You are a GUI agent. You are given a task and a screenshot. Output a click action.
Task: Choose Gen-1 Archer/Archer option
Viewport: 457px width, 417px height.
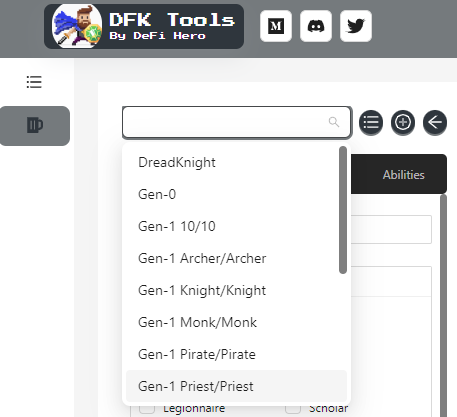pyautogui.click(x=236, y=258)
